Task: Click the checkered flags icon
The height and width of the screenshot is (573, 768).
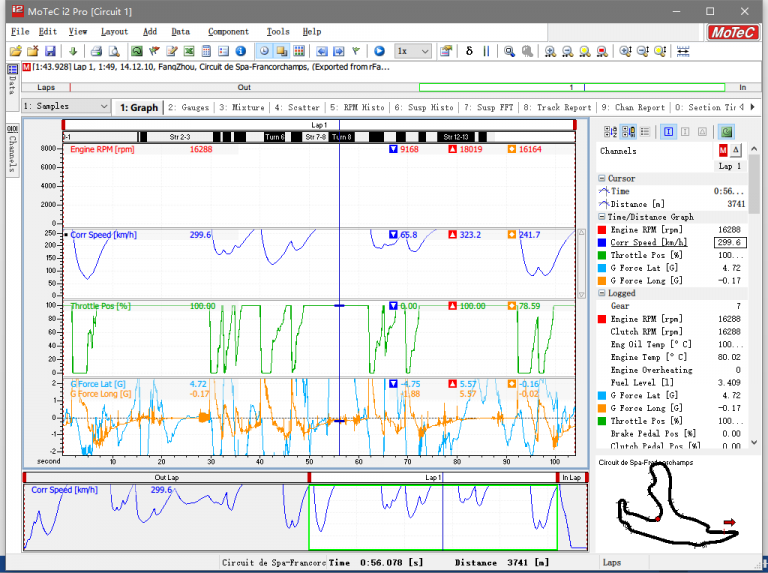Action: click(154, 51)
